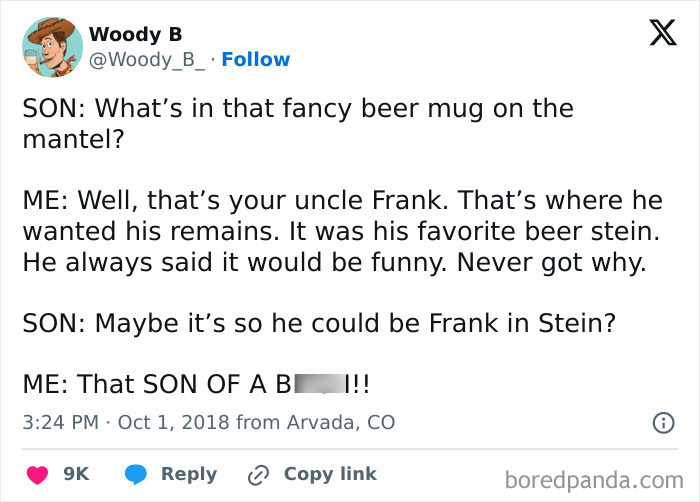The height and width of the screenshot is (502, 700).
Task: Click the Copy link text
Action: (x=330, y=474)
